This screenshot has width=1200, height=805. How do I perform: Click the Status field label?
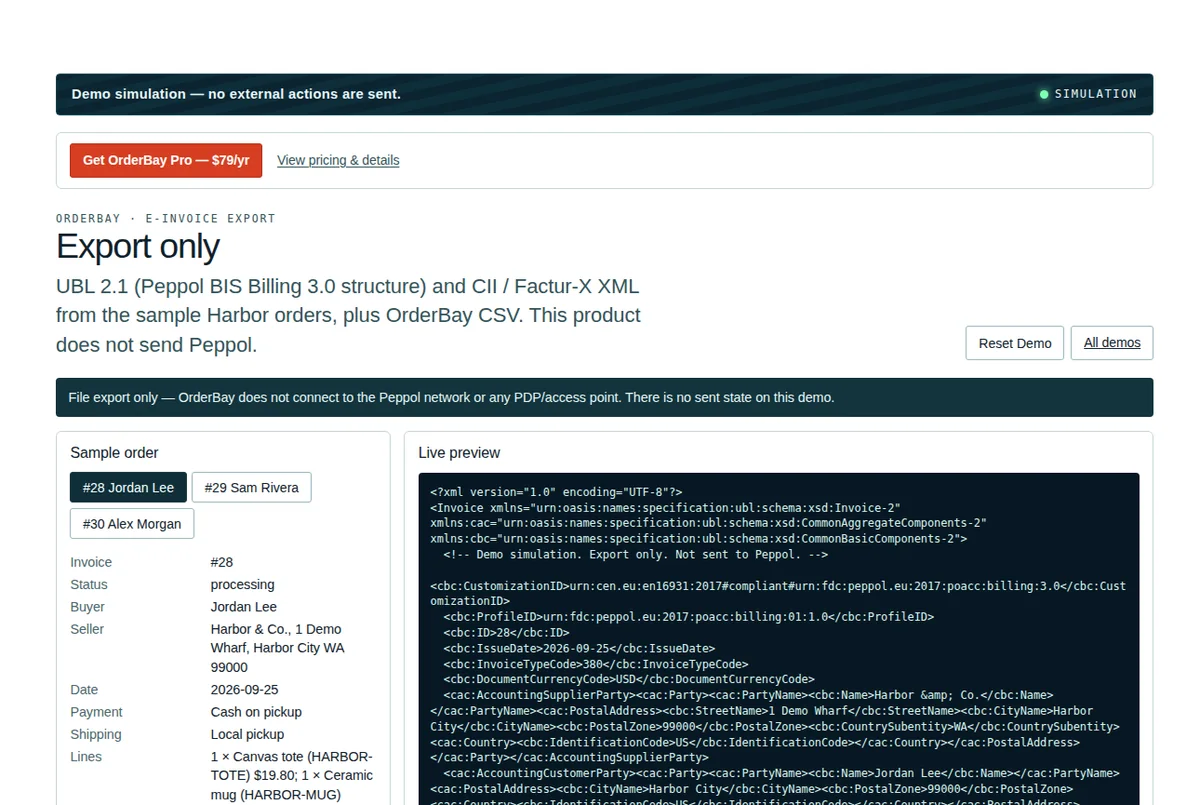(89, 584)
